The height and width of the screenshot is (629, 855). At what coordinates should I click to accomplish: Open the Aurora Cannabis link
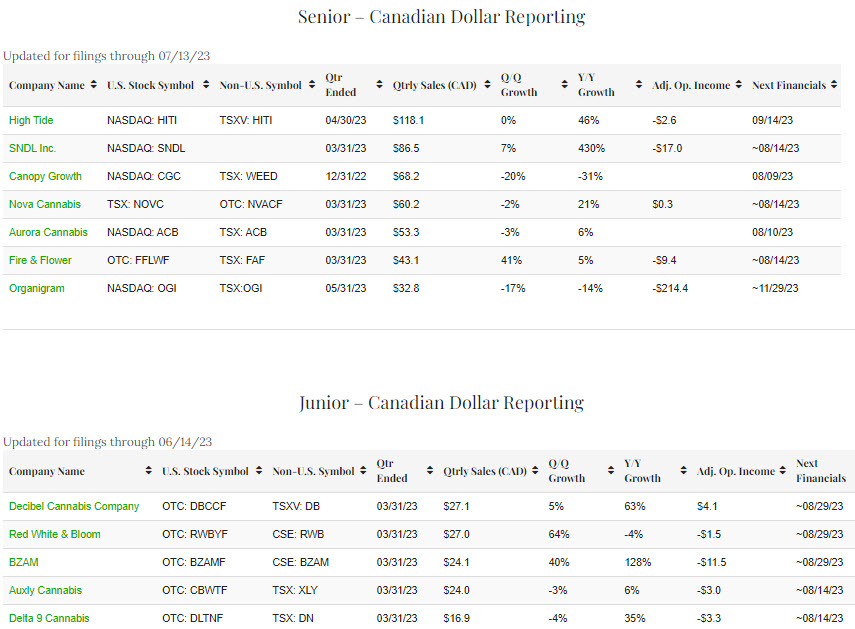[x=48, y=232]
